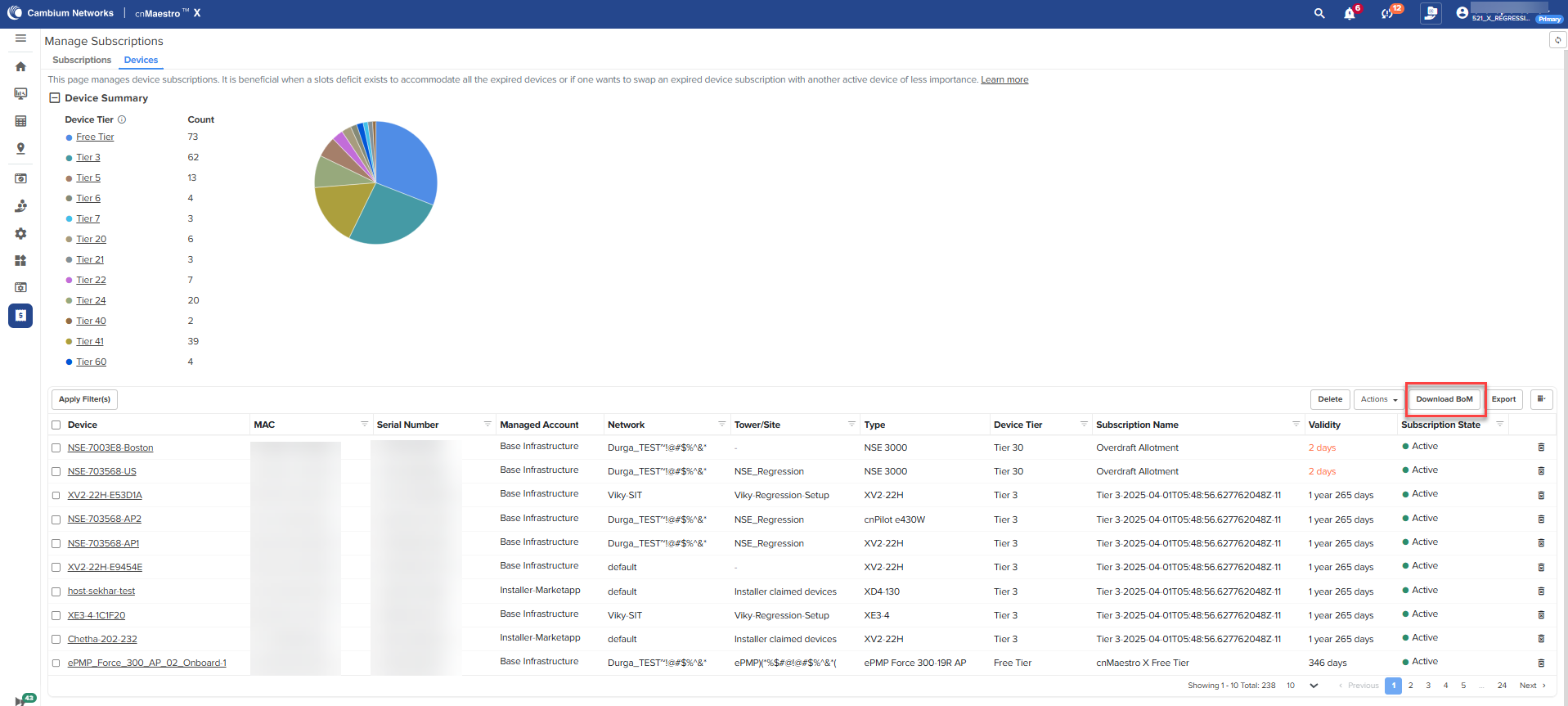Open the filter icon on MAC column
The height and width of the screenshot is (706, 1568).
[x=364, y=425]
